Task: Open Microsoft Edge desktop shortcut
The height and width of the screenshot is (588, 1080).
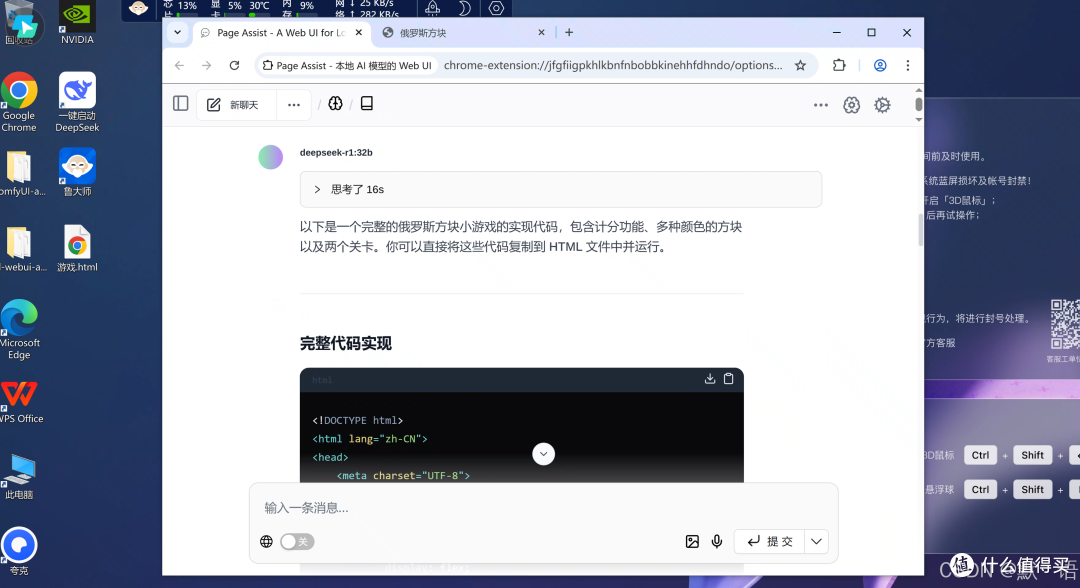Action: pos(19,329)
